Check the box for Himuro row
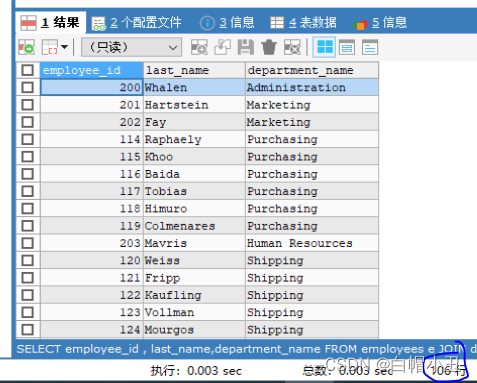Screen dimensions: 477x383 (x=27, y=209)
